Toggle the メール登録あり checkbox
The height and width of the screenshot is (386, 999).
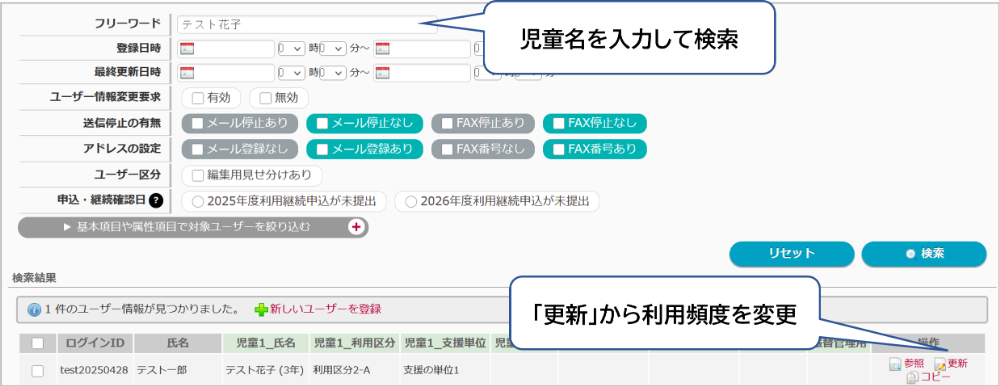point(322,149)
